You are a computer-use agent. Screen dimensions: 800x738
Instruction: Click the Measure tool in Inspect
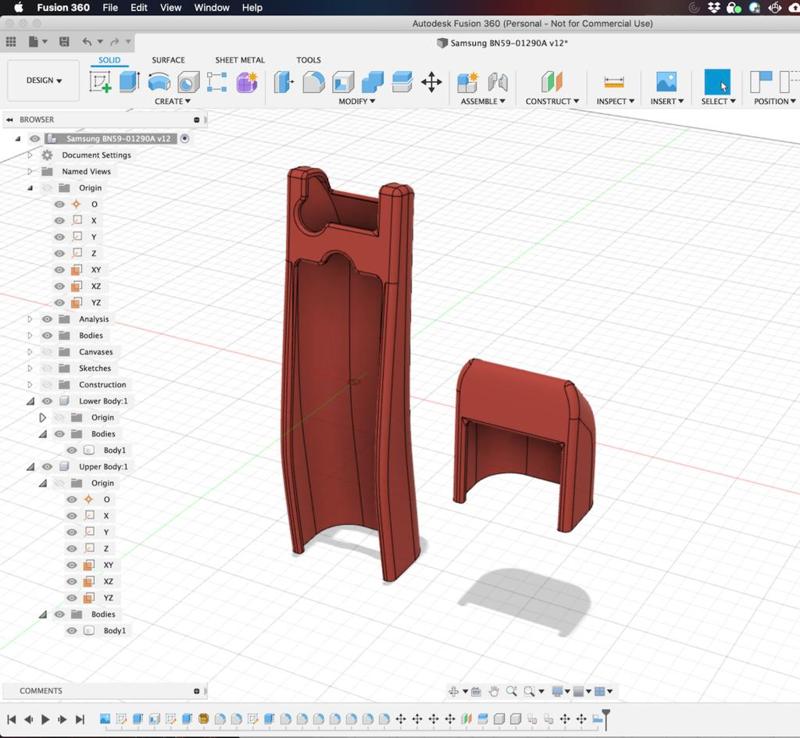click(614, 82)
